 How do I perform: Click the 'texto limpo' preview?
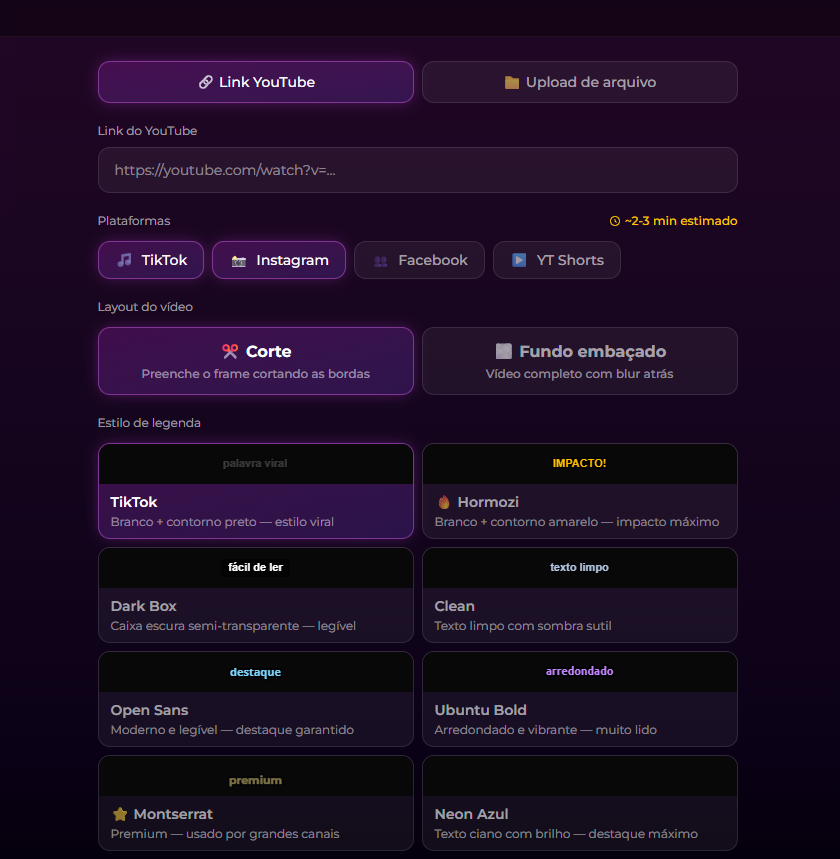point(579,567)
